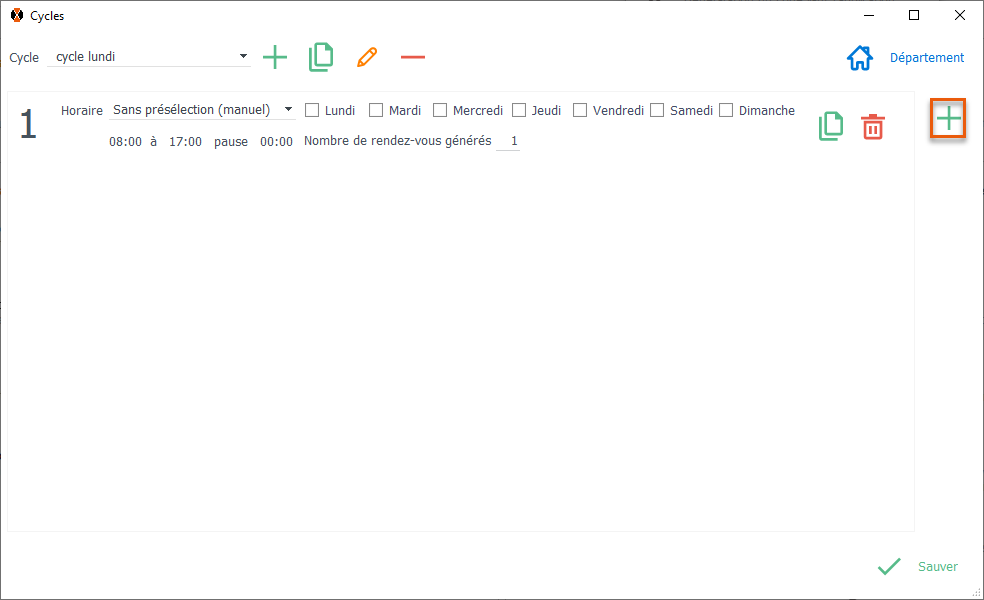Click the 08:00 start time field
984x600 pixels.
click(125, 142)
